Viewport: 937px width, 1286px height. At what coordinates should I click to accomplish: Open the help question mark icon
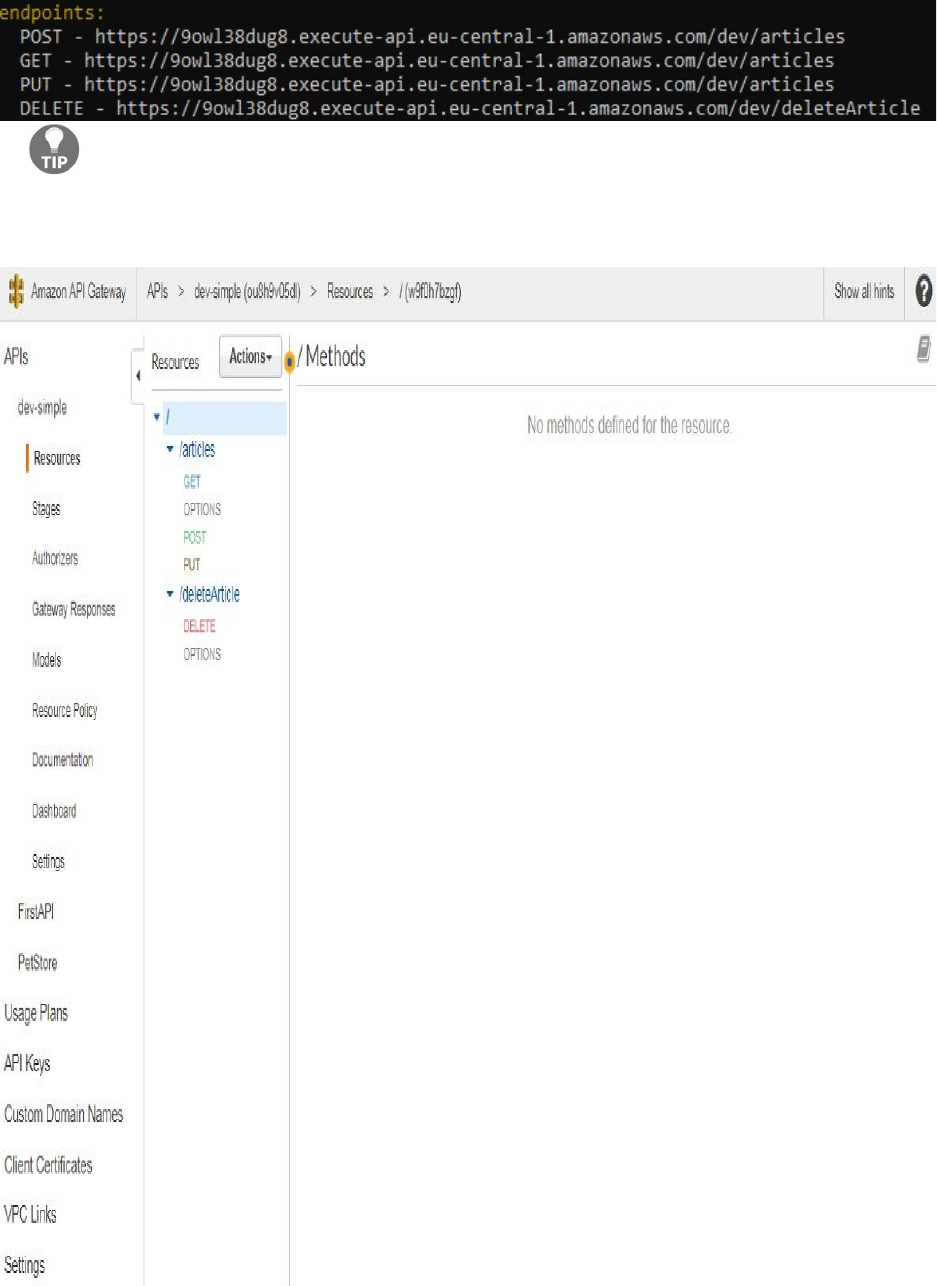tap(924, 292)
